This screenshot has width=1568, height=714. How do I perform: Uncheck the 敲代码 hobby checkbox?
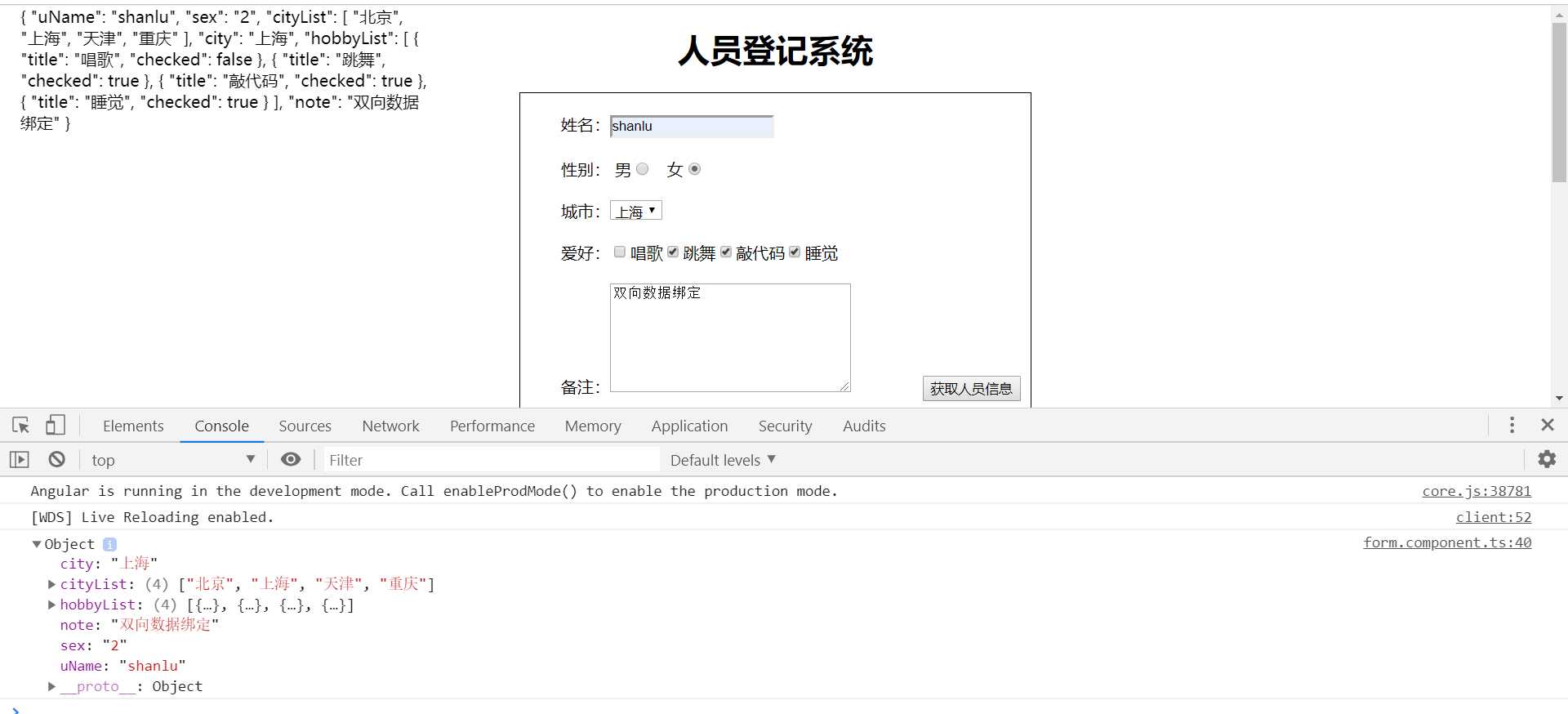click(726, 252)
